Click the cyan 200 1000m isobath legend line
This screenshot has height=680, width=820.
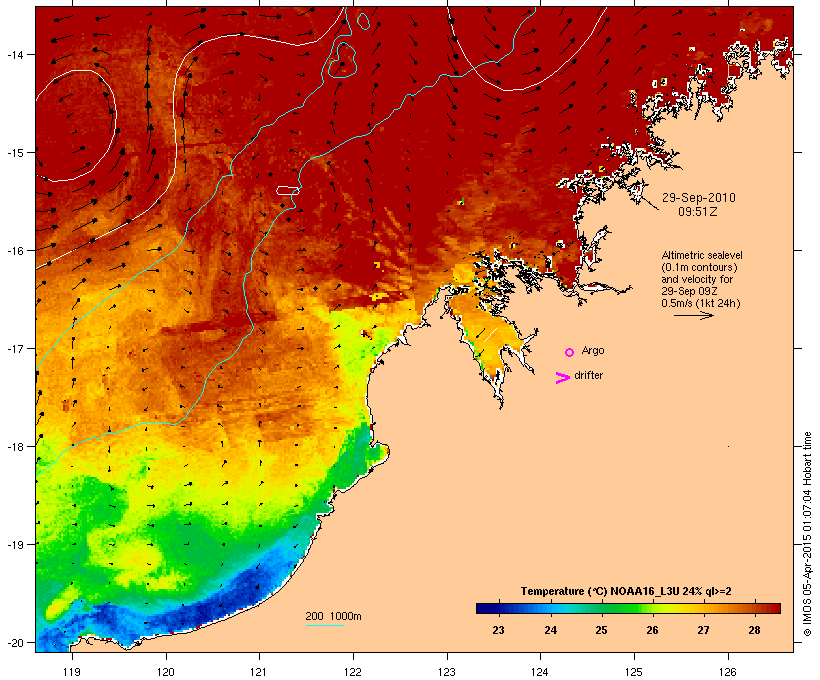tap(324, 625)
